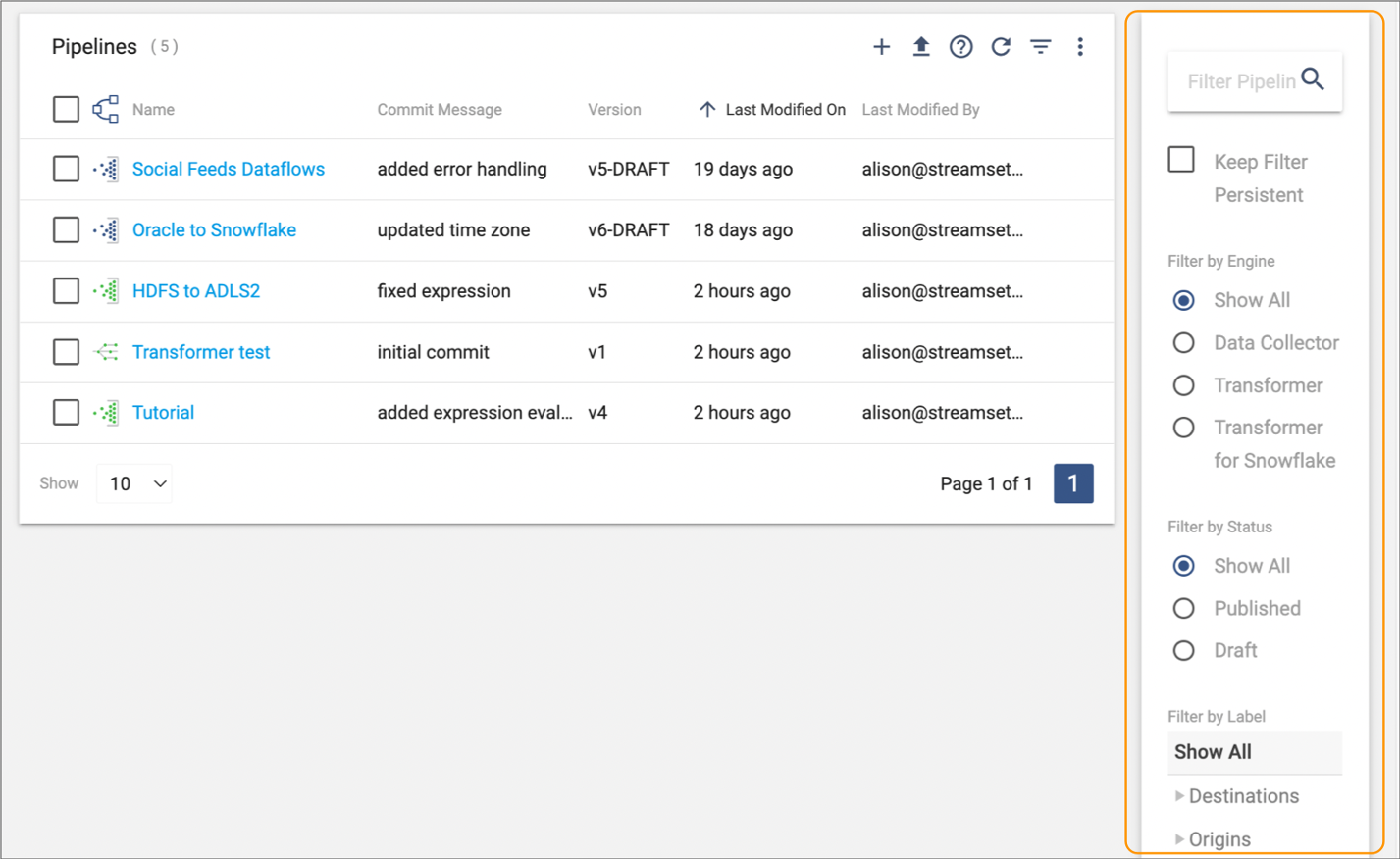Screen dimensions: 1400x859
Task: Enable Keep Filter Persistent checkbox
Action: click(x=1181, y=160)
